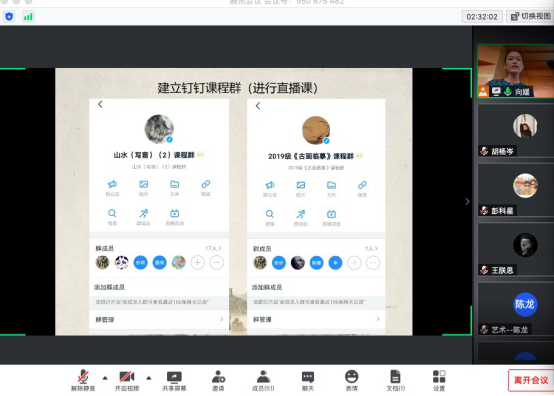Open audio options arrow beside 解除静音

(105, 378)
